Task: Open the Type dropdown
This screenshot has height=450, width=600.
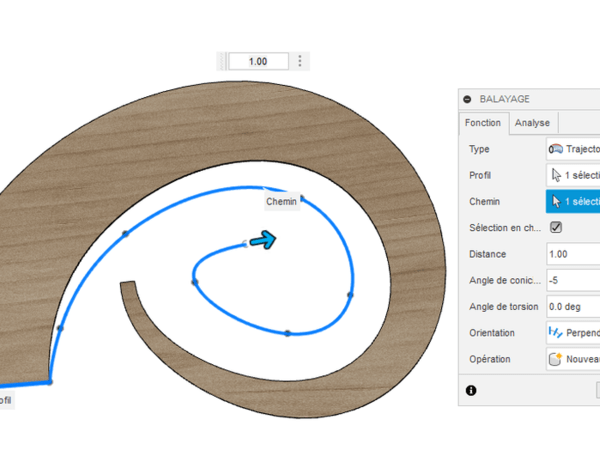Action: [574, 149]
